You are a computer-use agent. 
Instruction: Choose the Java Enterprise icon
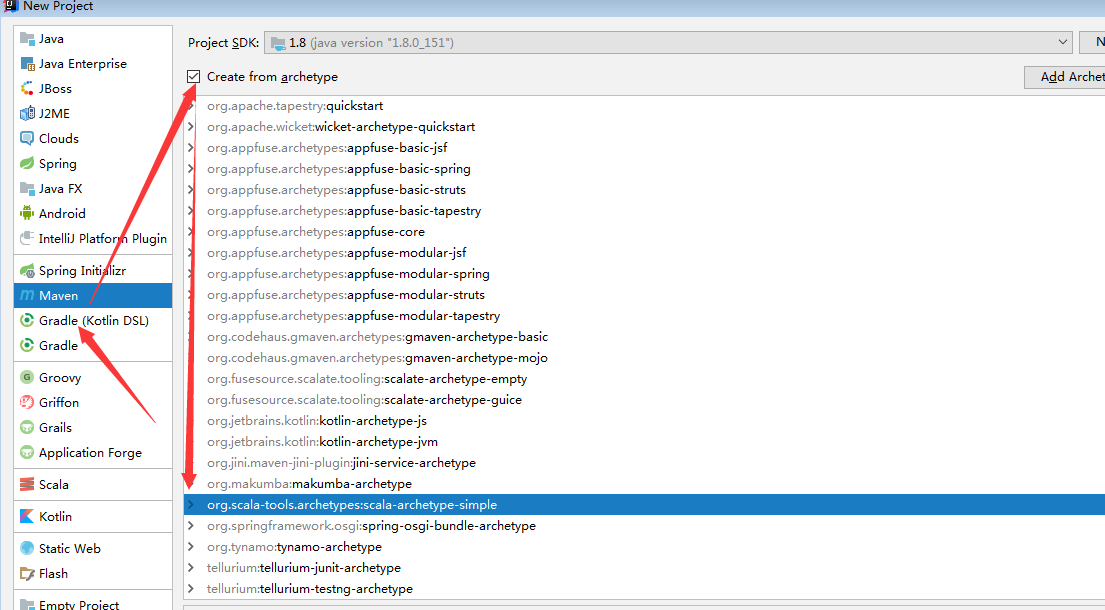(x=27, y=64)
